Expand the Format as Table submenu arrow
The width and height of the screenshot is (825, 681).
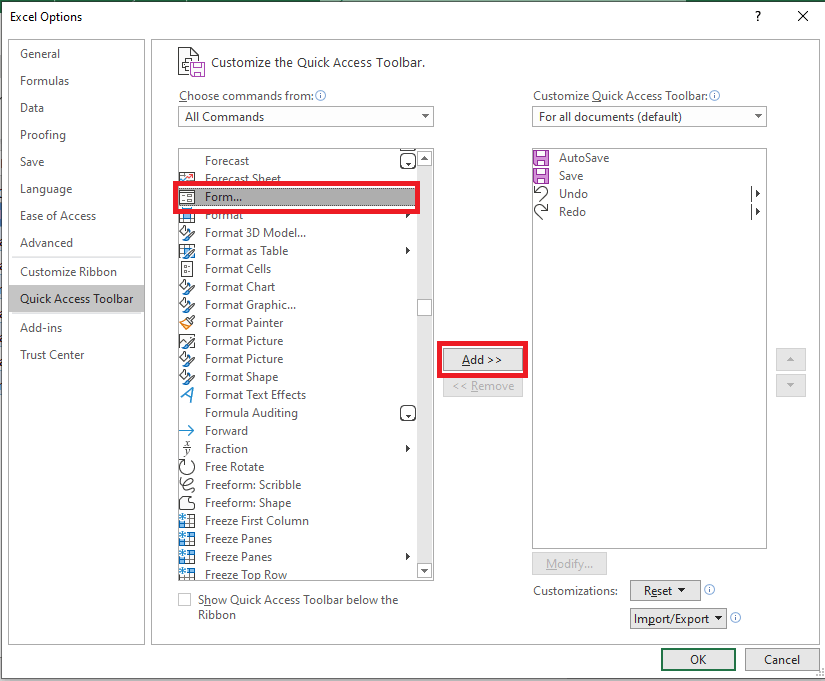click(408, 251)
